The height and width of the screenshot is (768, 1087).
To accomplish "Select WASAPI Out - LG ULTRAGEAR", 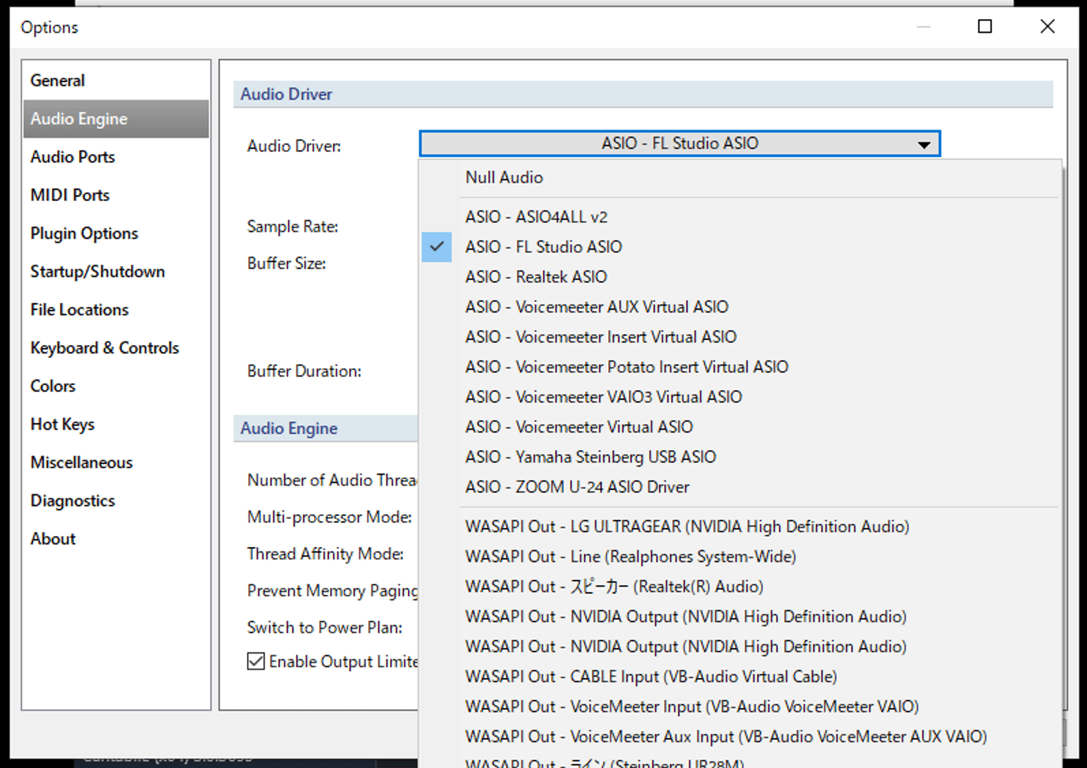I will pyautogui.click(x=740, y=527).
